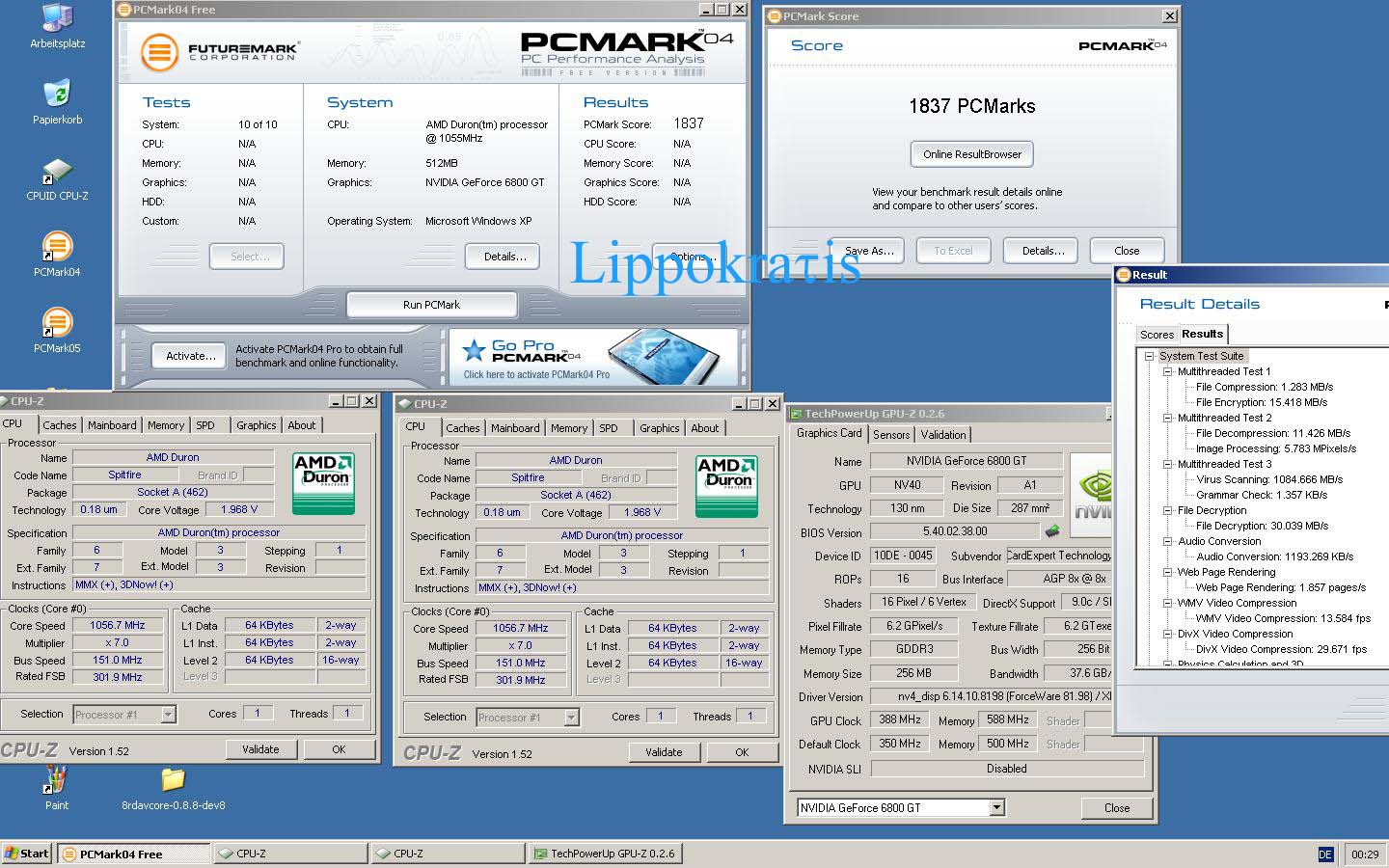Switch to Mainboard tab in left CPU-Z

112,425
